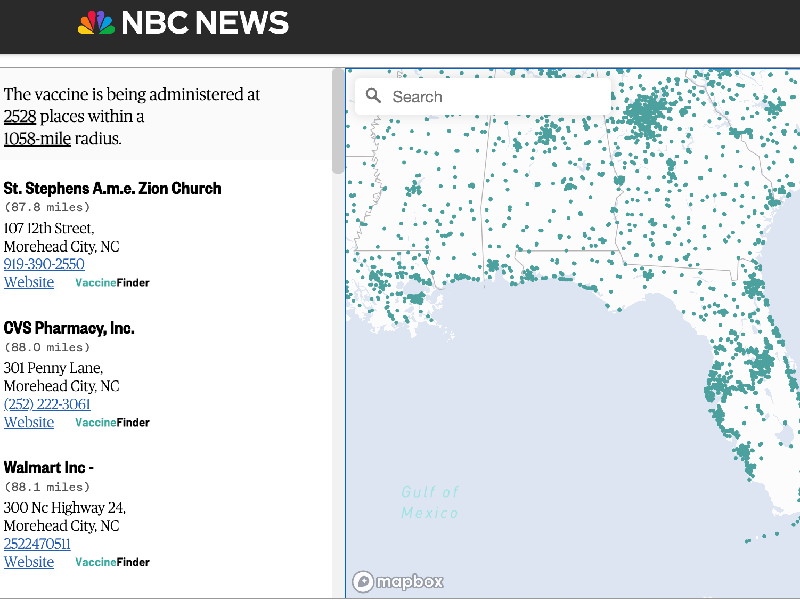
Task: Open VaccineFinder for St. Stephens church
Action: [112, 283]
